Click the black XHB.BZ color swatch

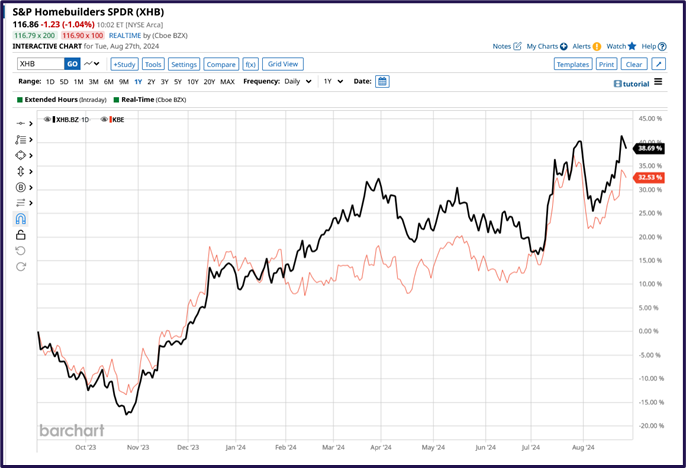point(54,119)
